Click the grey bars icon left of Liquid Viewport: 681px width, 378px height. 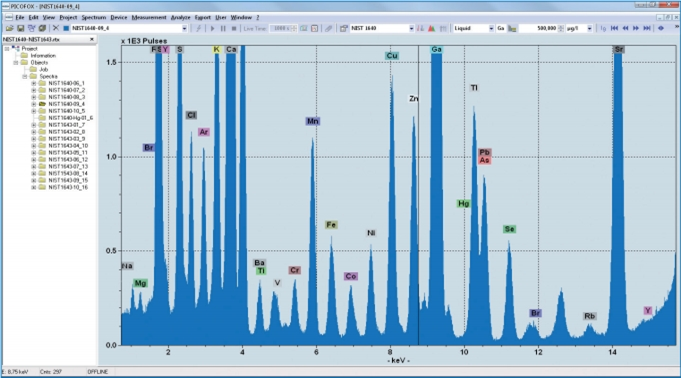pos(443,28)
